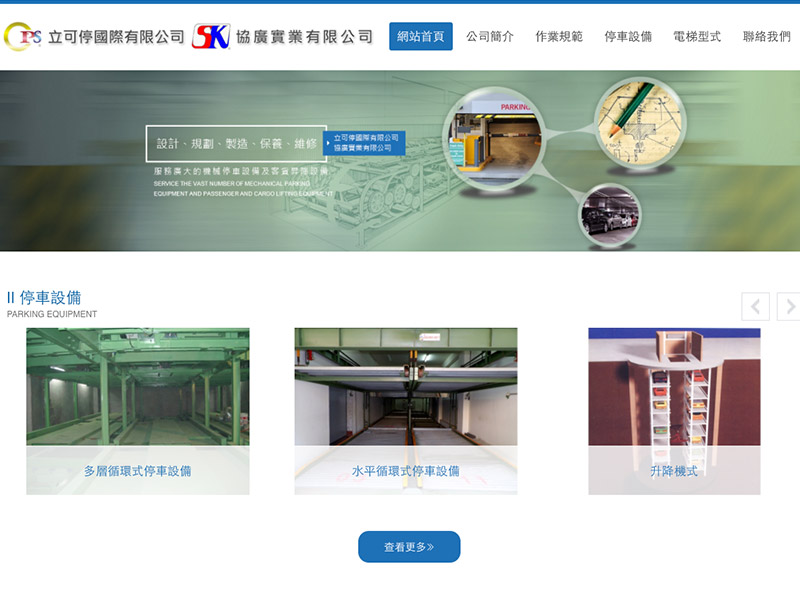The width and height of the screenshot is (800, 600).
Task: Click the small car-park circle photo in banner
Action: click(x=607, y=213)
